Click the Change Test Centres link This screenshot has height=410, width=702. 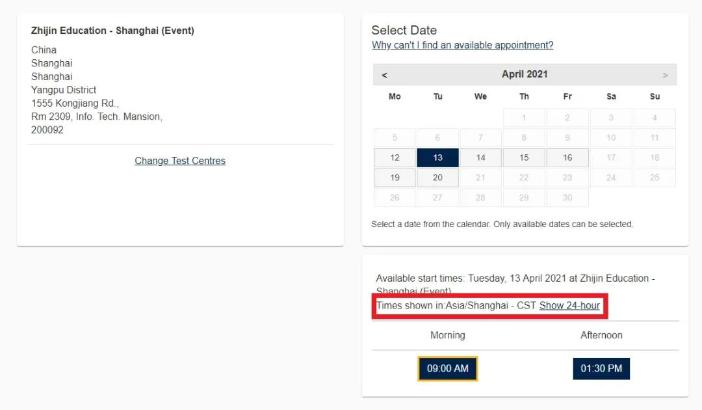(180, 161)
